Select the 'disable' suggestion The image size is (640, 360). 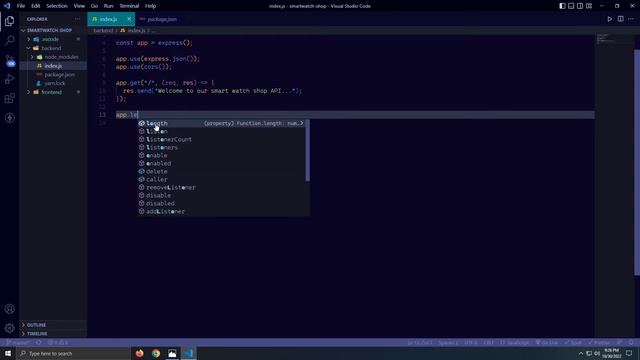[x=222, y=196]
